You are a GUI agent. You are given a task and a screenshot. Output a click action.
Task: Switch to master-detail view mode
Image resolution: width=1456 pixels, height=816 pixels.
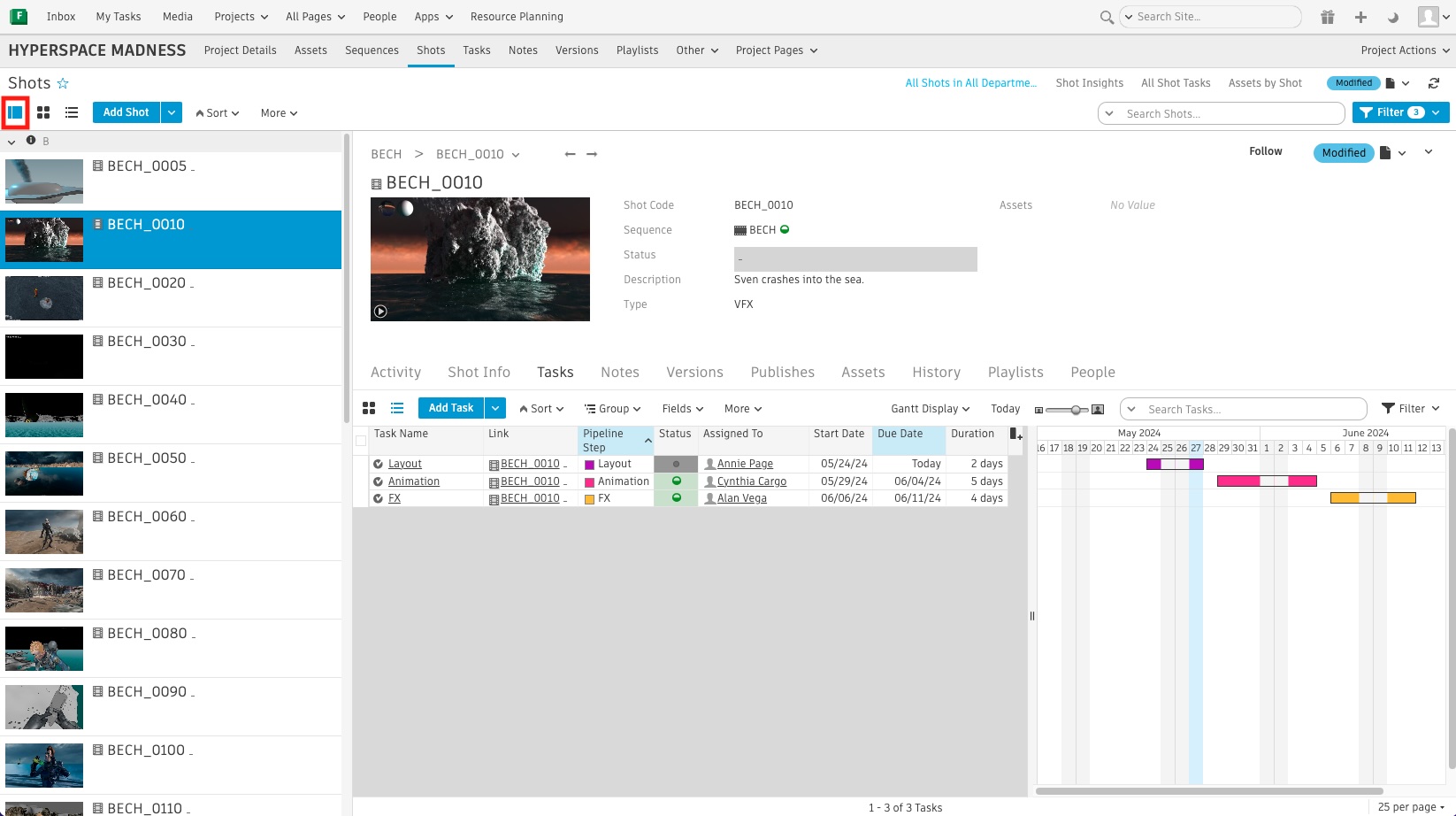point(15,112)
